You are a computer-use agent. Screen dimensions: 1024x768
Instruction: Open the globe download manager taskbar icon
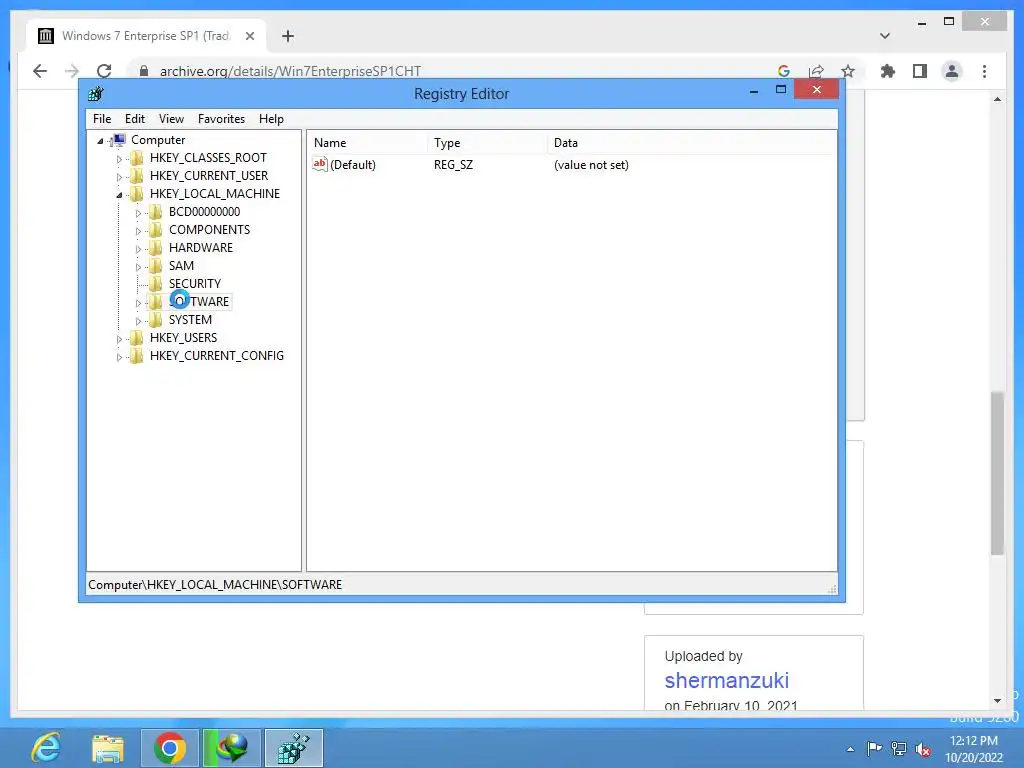[232, 748]
